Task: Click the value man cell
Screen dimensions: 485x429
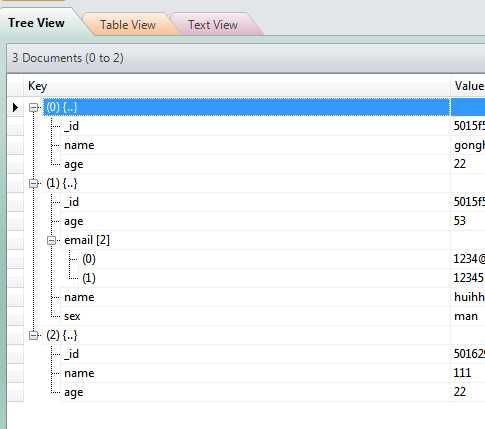Action: [468, 316]
